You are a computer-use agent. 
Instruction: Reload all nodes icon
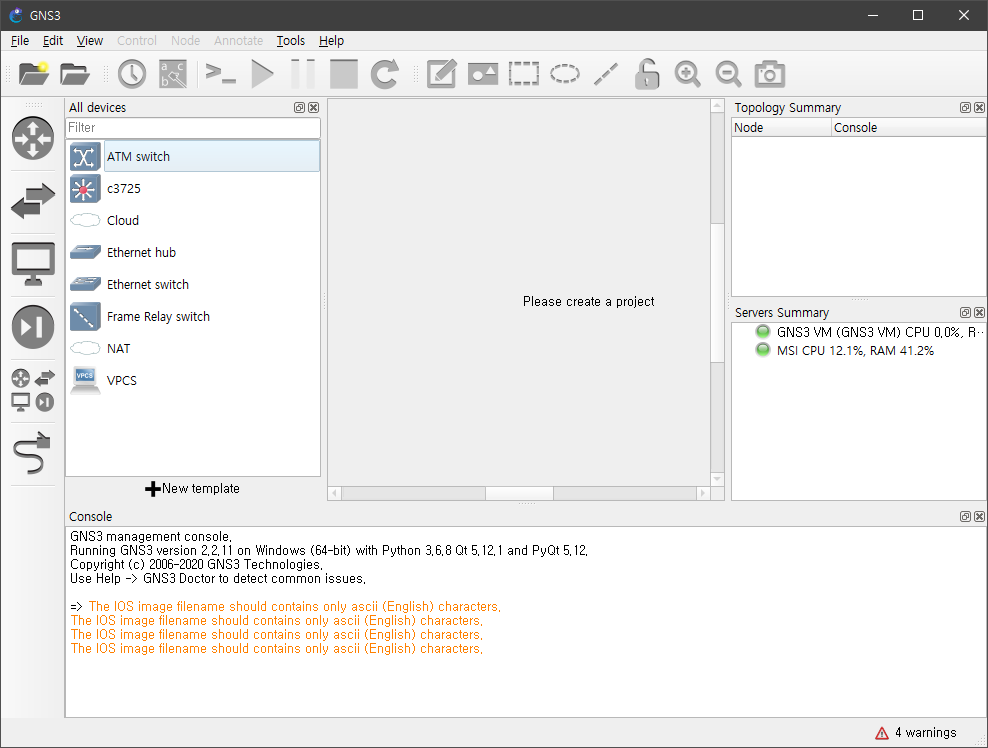pyautogui.click(x=384, y=74)
